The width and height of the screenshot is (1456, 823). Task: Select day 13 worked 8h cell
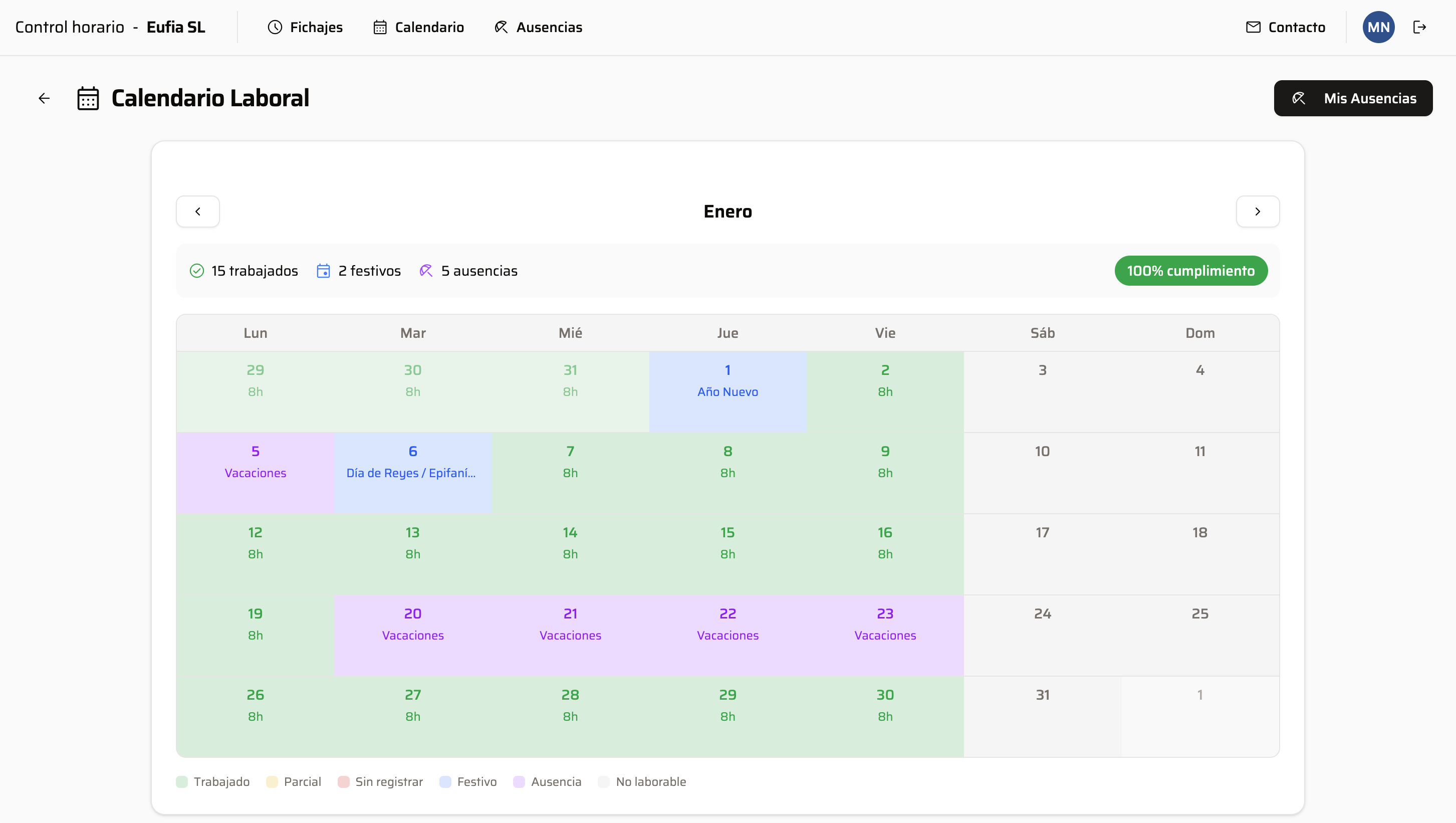click(x=413, y=554)
